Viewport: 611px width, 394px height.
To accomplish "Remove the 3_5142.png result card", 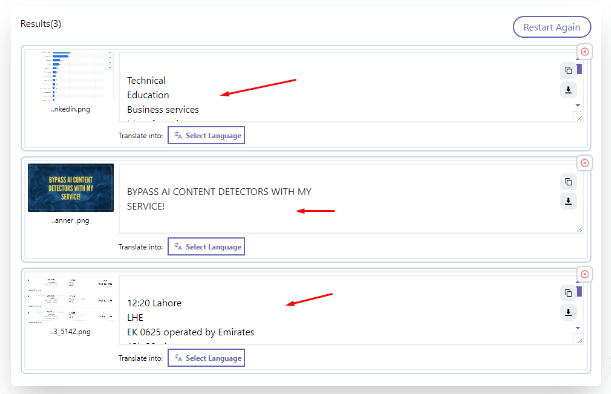I will [585, 274].
